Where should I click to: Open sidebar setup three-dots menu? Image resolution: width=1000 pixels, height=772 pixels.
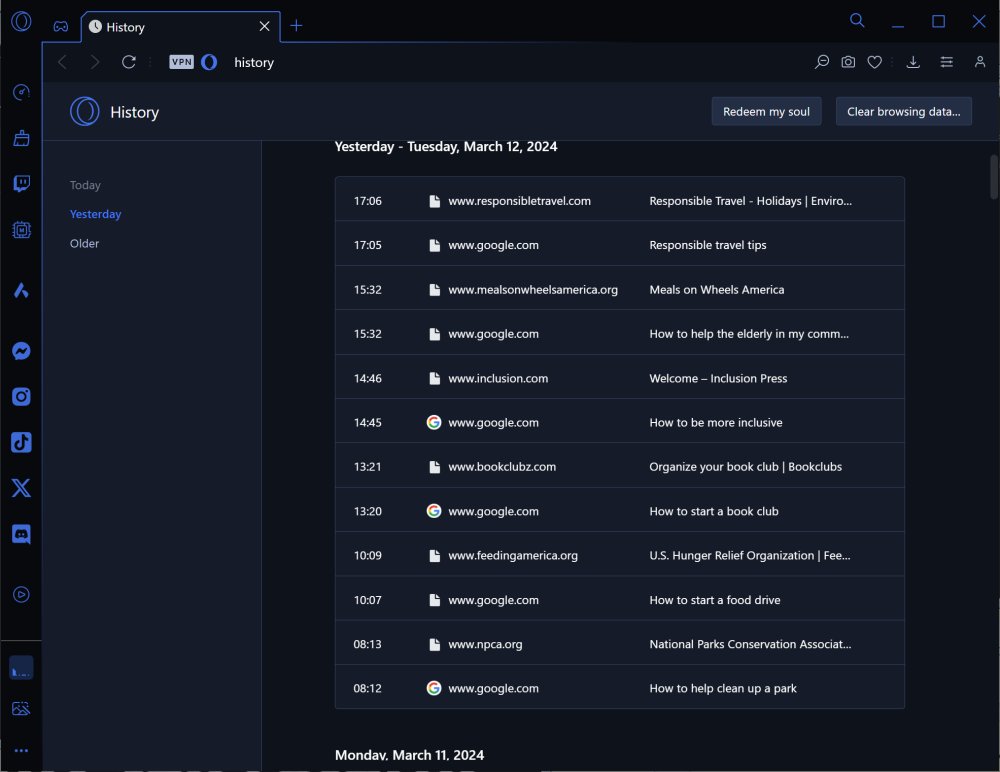(x=21, y=751)
